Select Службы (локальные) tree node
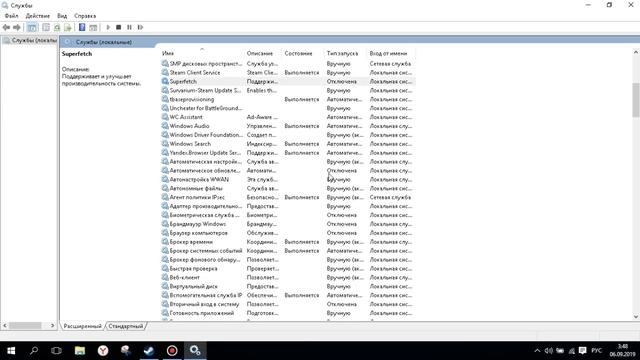 (x=29, y=40)
